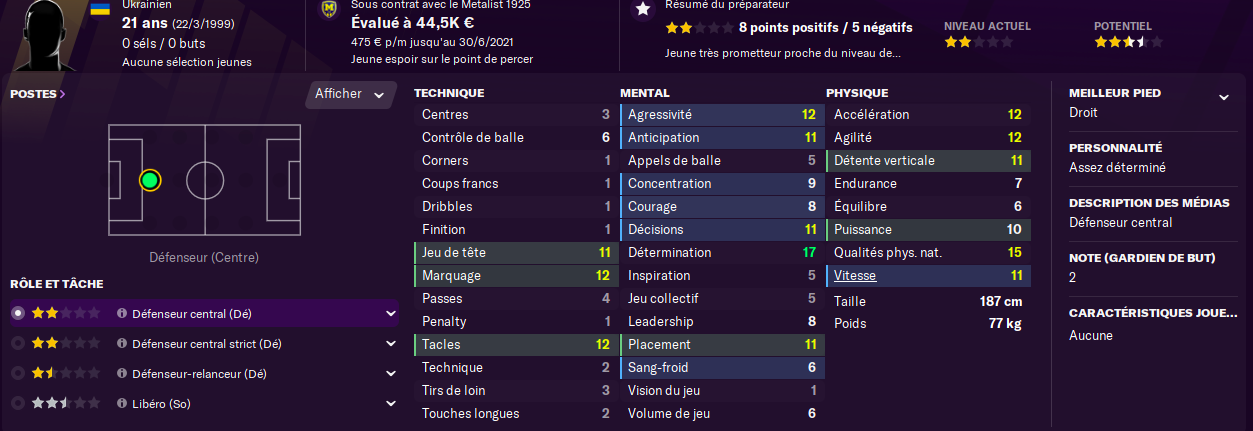The image size is (1253, 431).
Task: Click the star icon beside Résumé du préparateur
Action: tap(643, 9)
